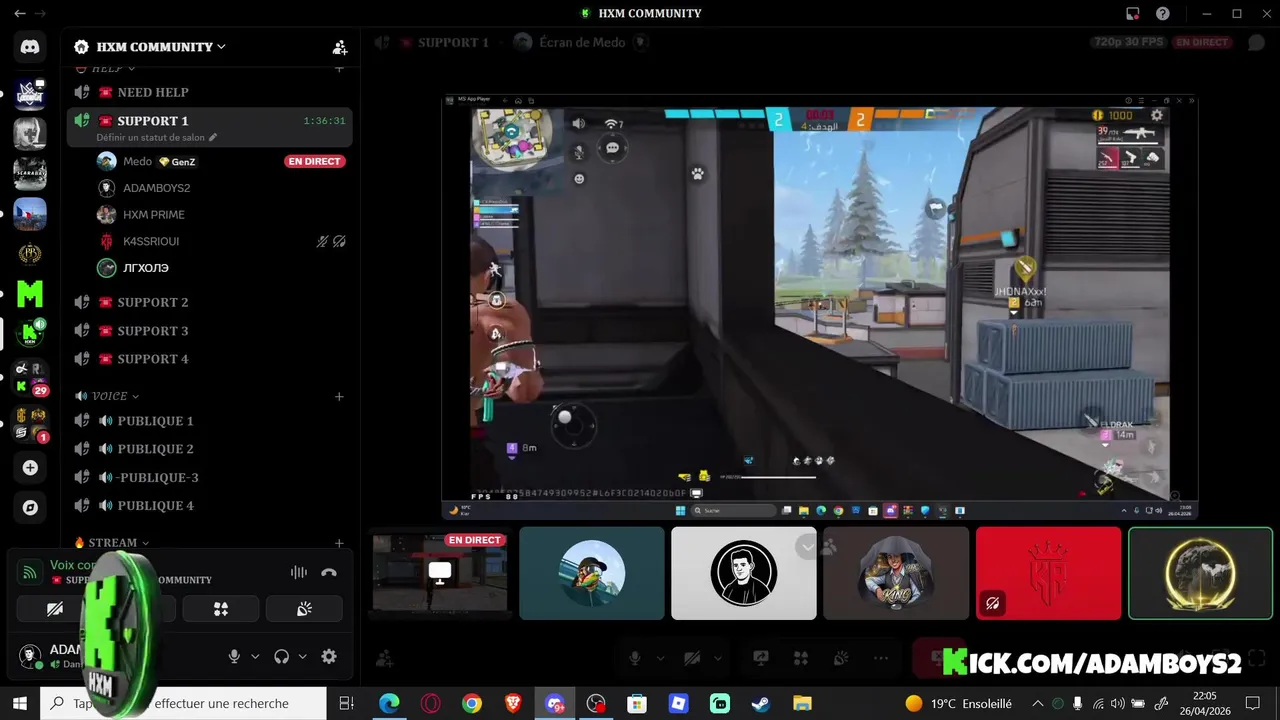
Task: Open the inbox icon in title bar
Action: click(x=1132, y=14)
